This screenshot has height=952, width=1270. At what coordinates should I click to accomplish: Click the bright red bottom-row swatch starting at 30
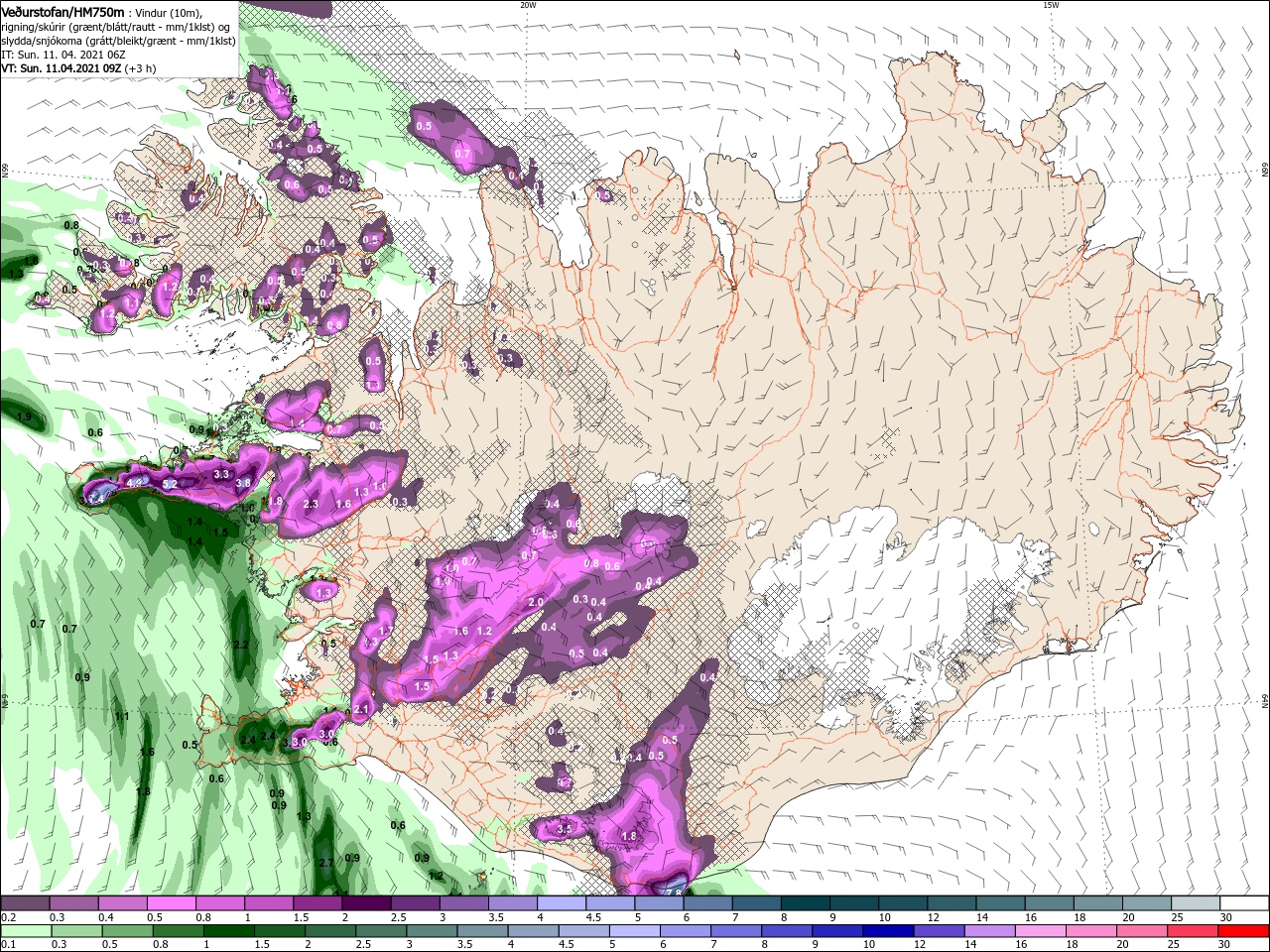pos(1243,931)
